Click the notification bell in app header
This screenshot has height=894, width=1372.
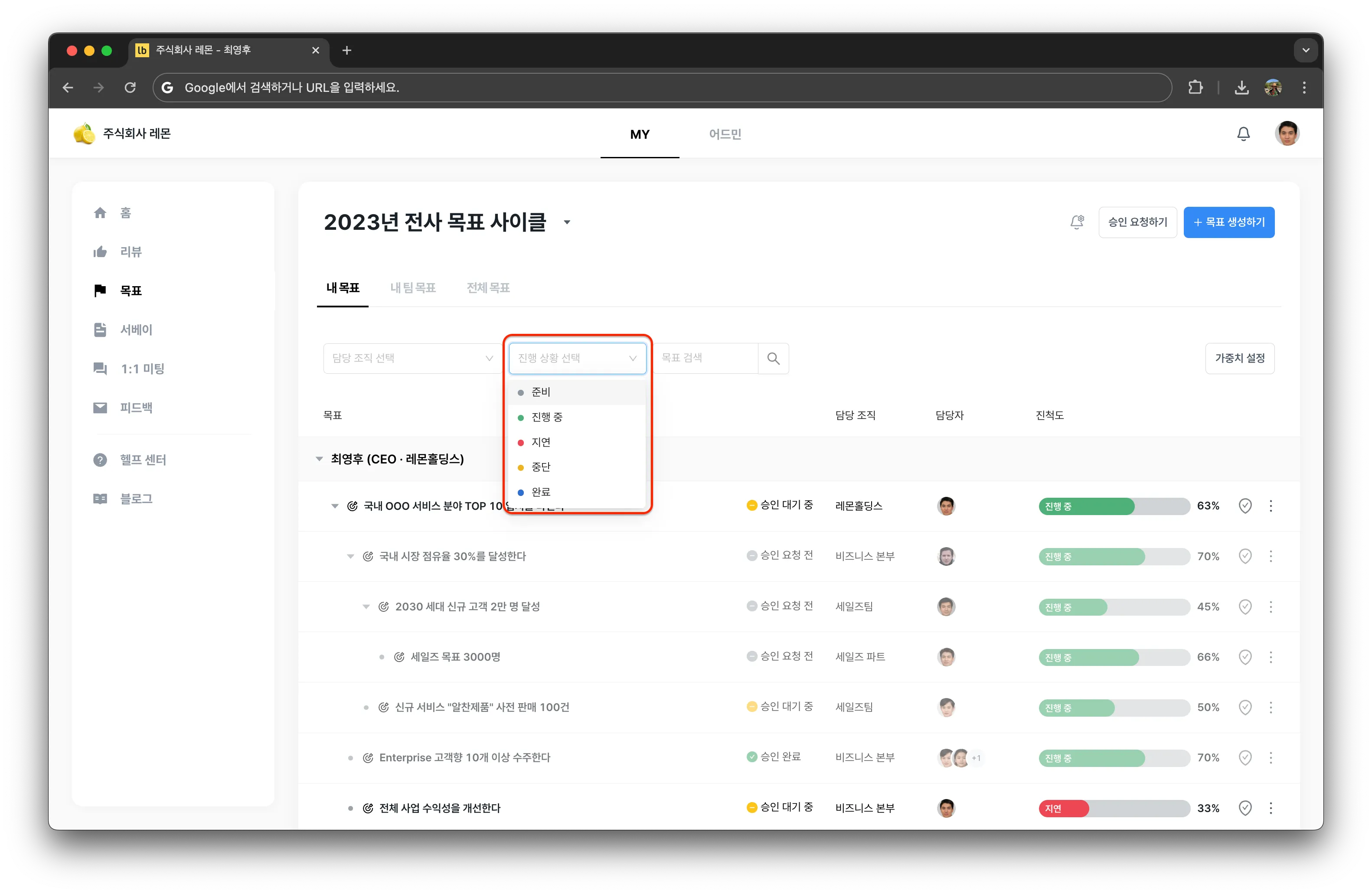coord(1244,134)
